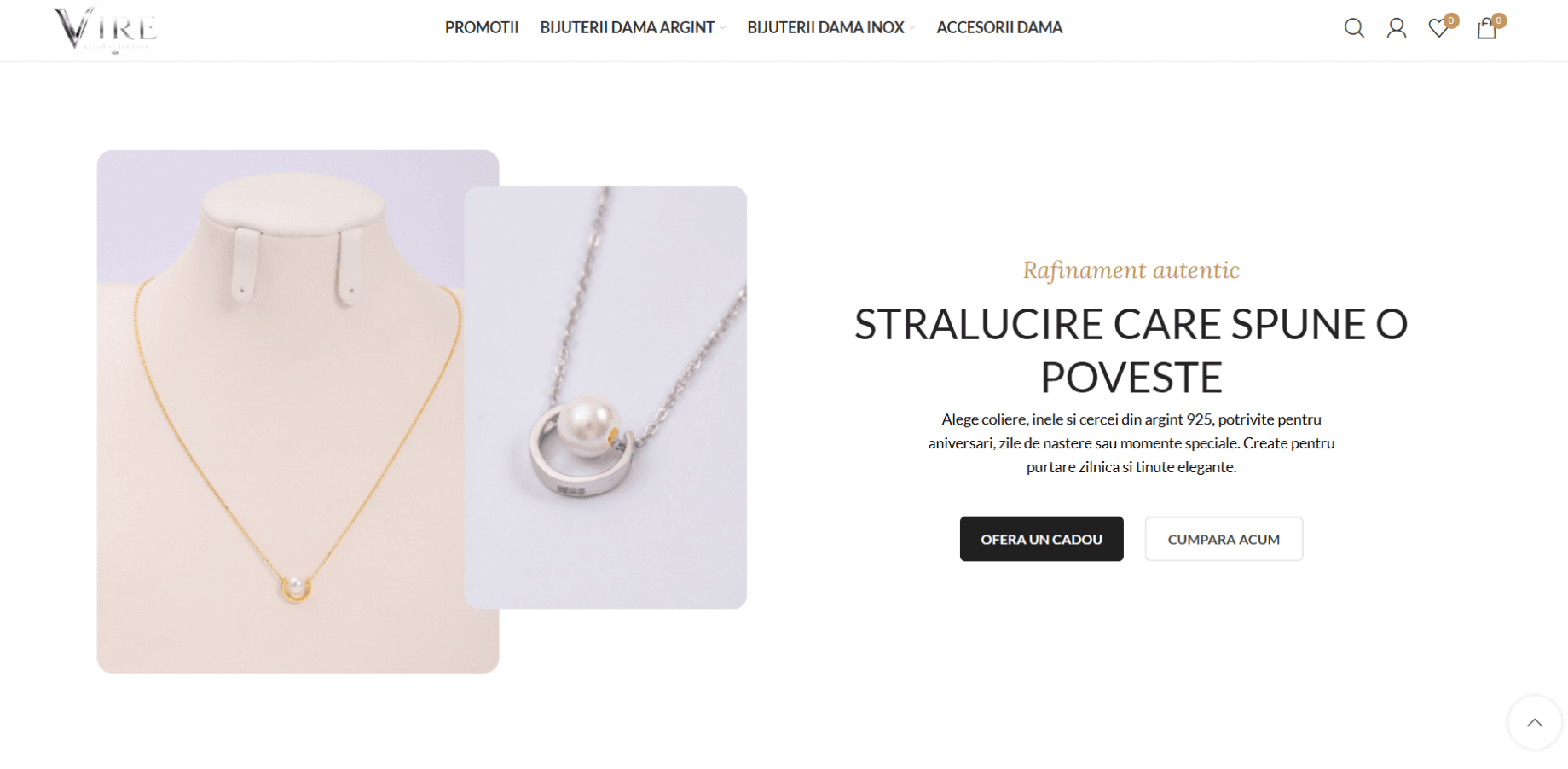
Task: Go to ACCESORII DAMA
Action: point(999,27)
